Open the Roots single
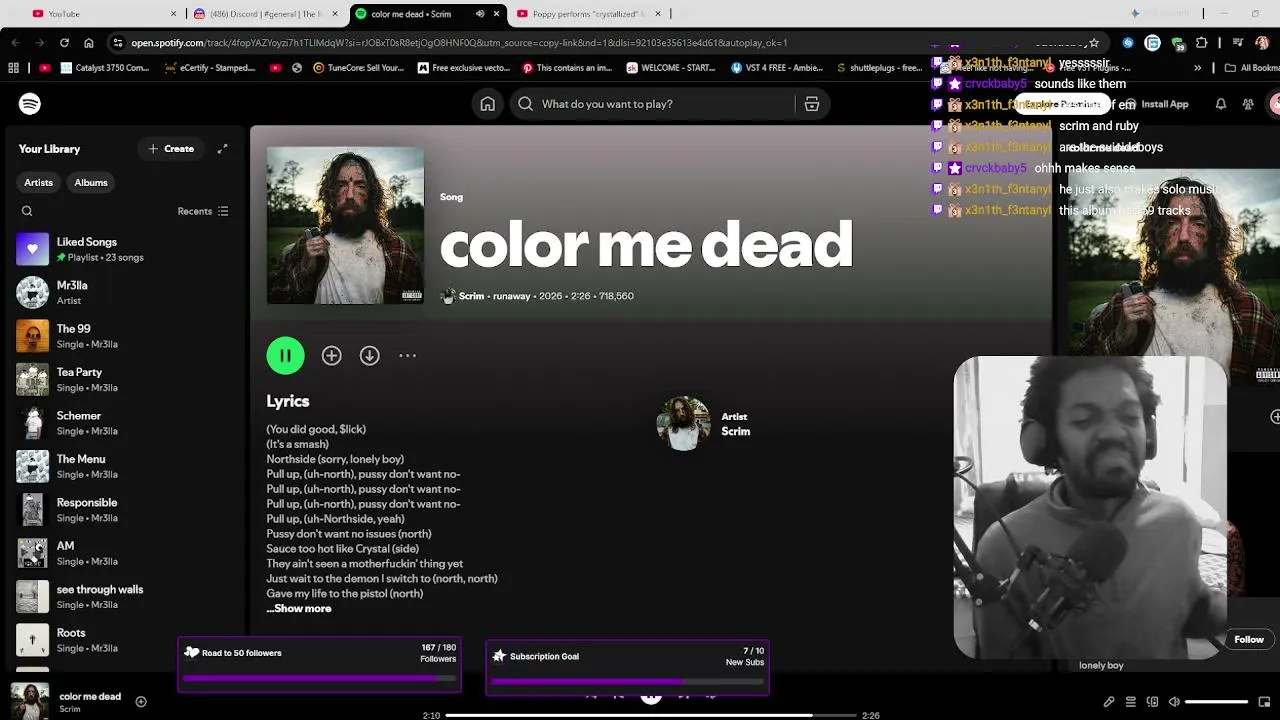Screen dimensions: 1280x720 (123, 640)
